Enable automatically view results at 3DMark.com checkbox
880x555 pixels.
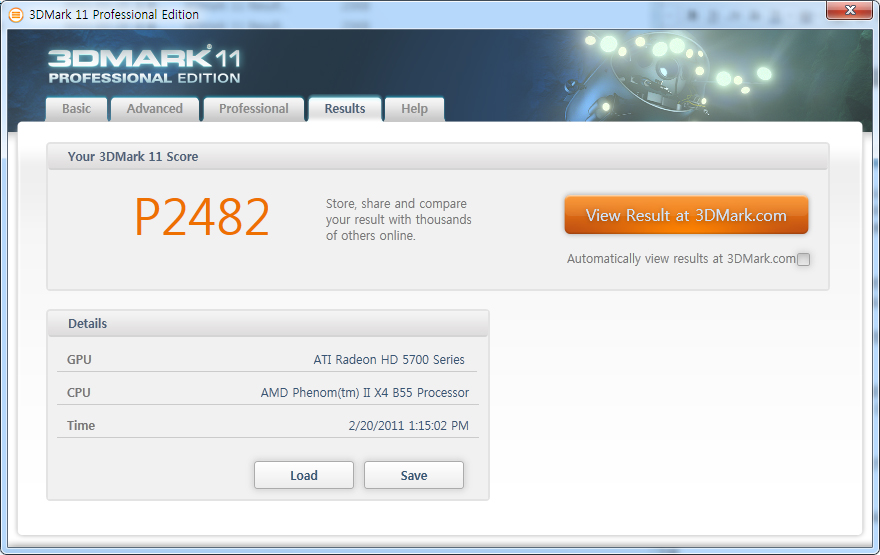[x=803, y=259]
